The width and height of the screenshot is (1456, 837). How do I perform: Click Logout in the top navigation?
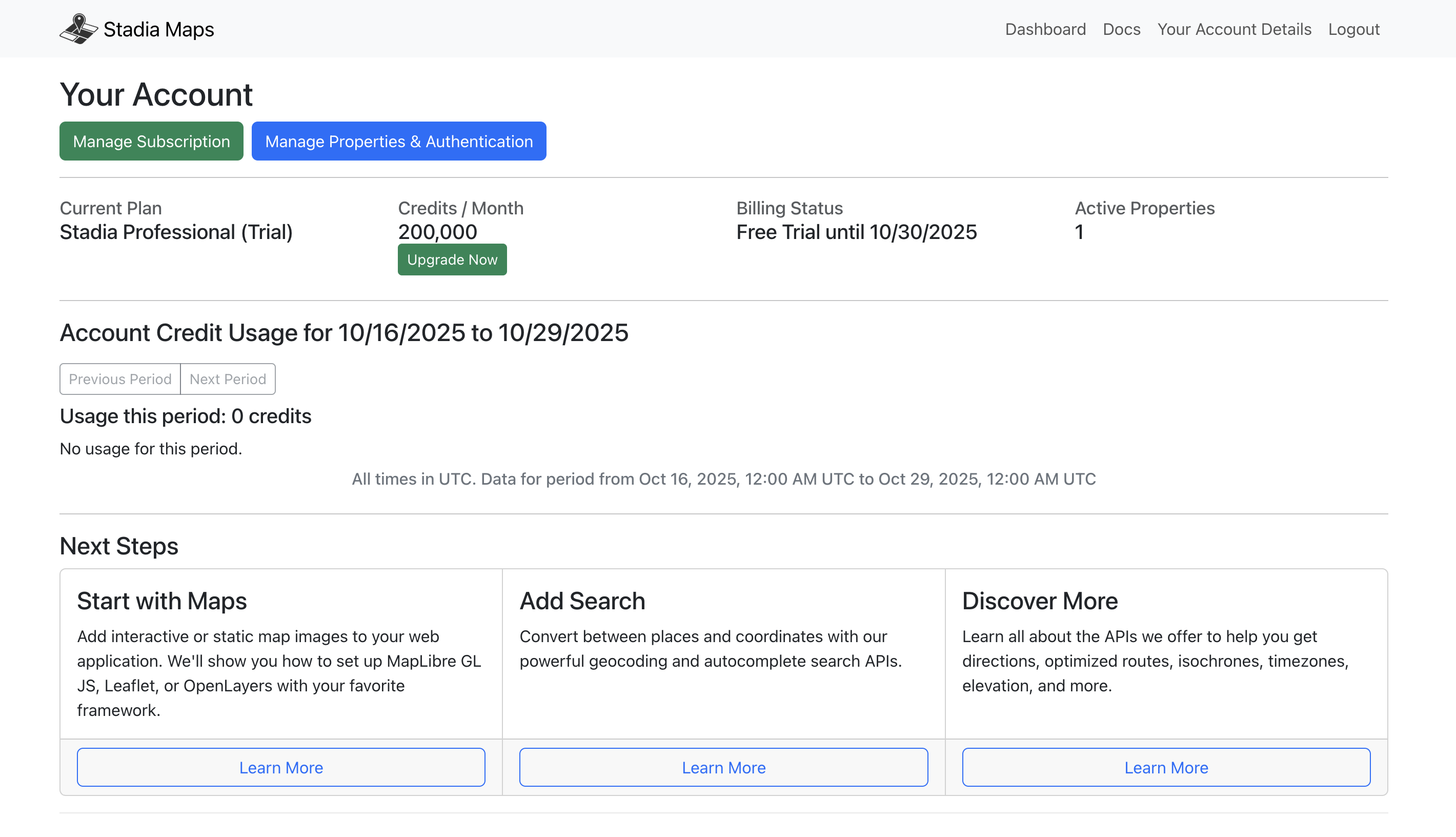[1353, 29]
